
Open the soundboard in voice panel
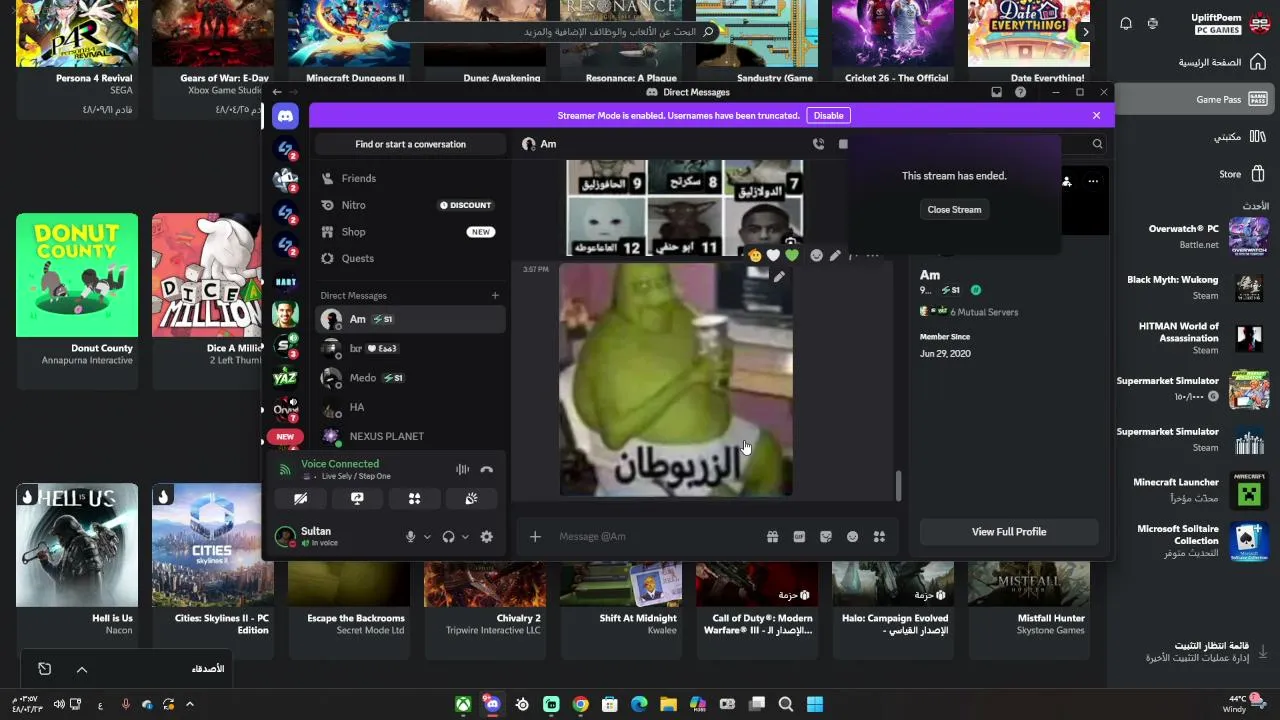coord(471,499)
